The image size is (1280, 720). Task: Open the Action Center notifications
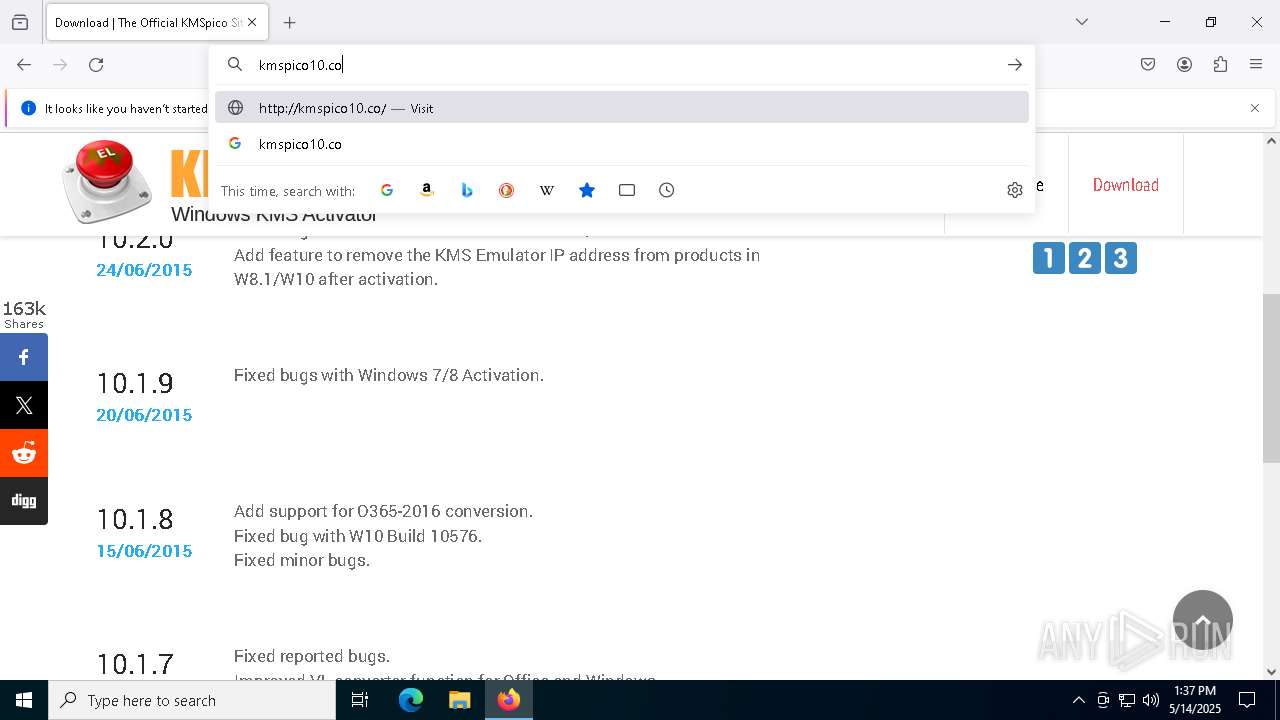(1247, 700)
